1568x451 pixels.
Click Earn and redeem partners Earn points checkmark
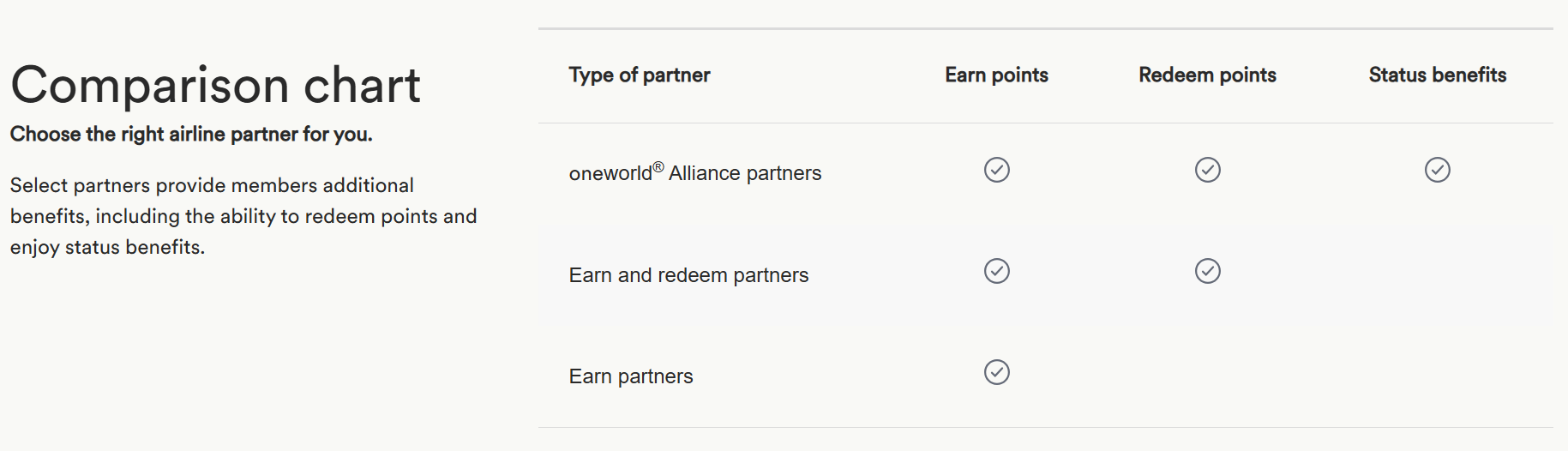pyautogui.click(x=996, y=271)
